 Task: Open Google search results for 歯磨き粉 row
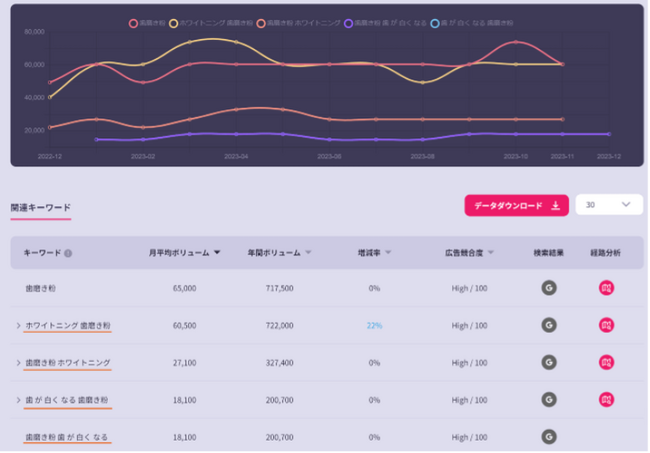point(549,288)
